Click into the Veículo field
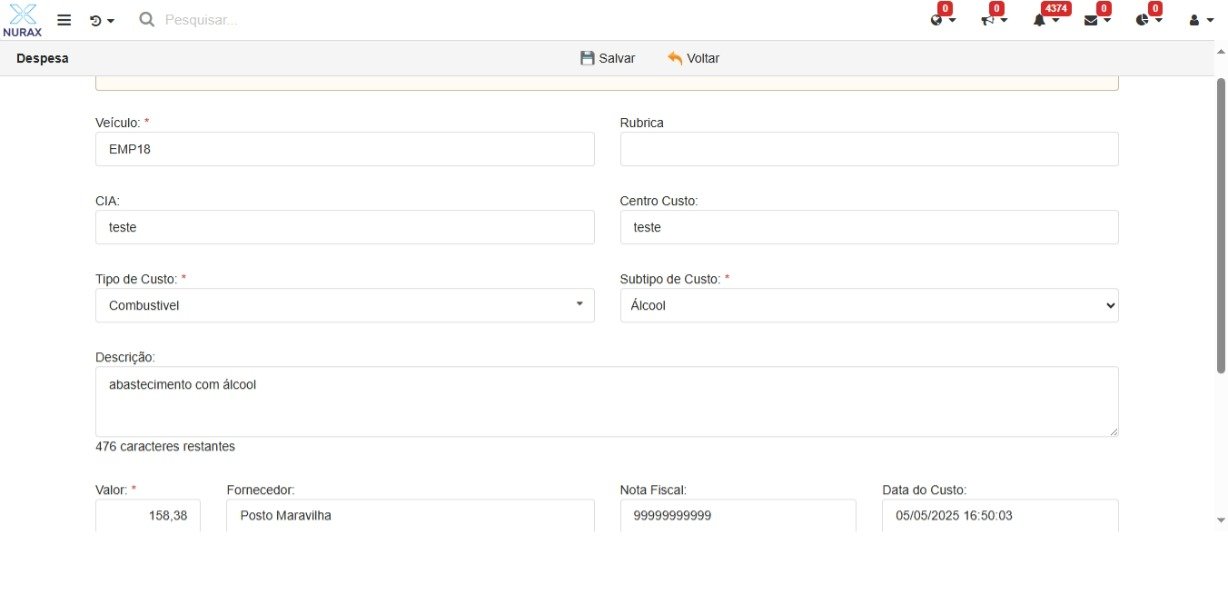 coord(345,149)
